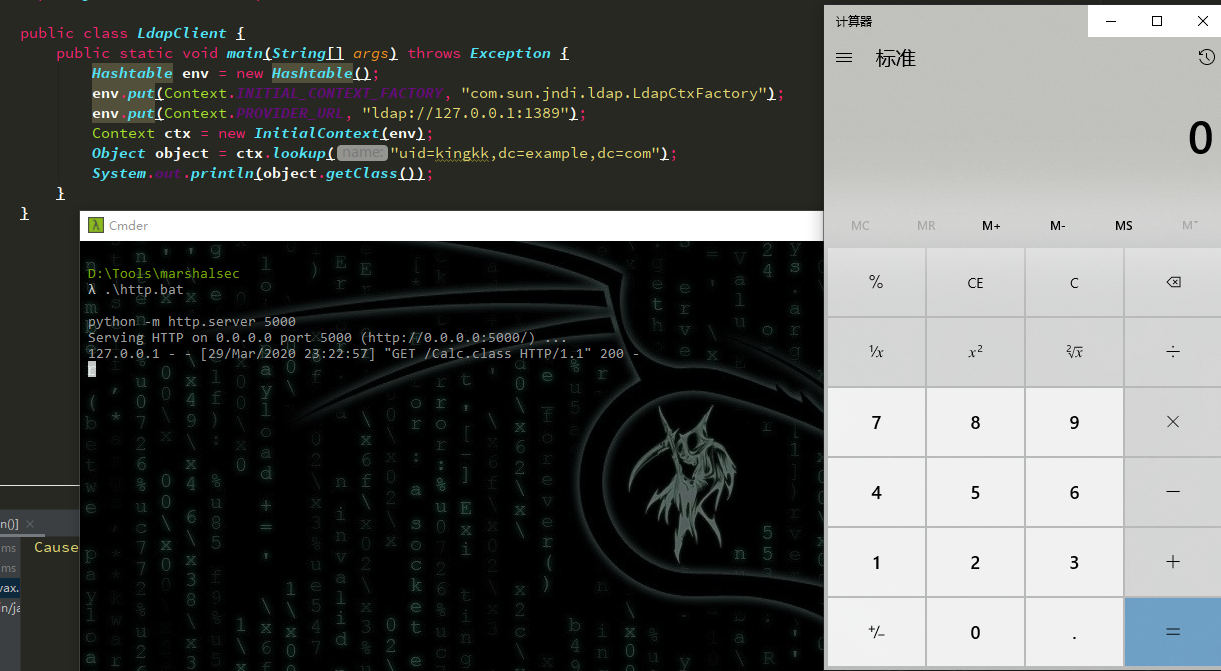Click the backspace key in Calculator
This screenshot has height=671, width=1221.
pyautogui.click(x=1173, y=283)
